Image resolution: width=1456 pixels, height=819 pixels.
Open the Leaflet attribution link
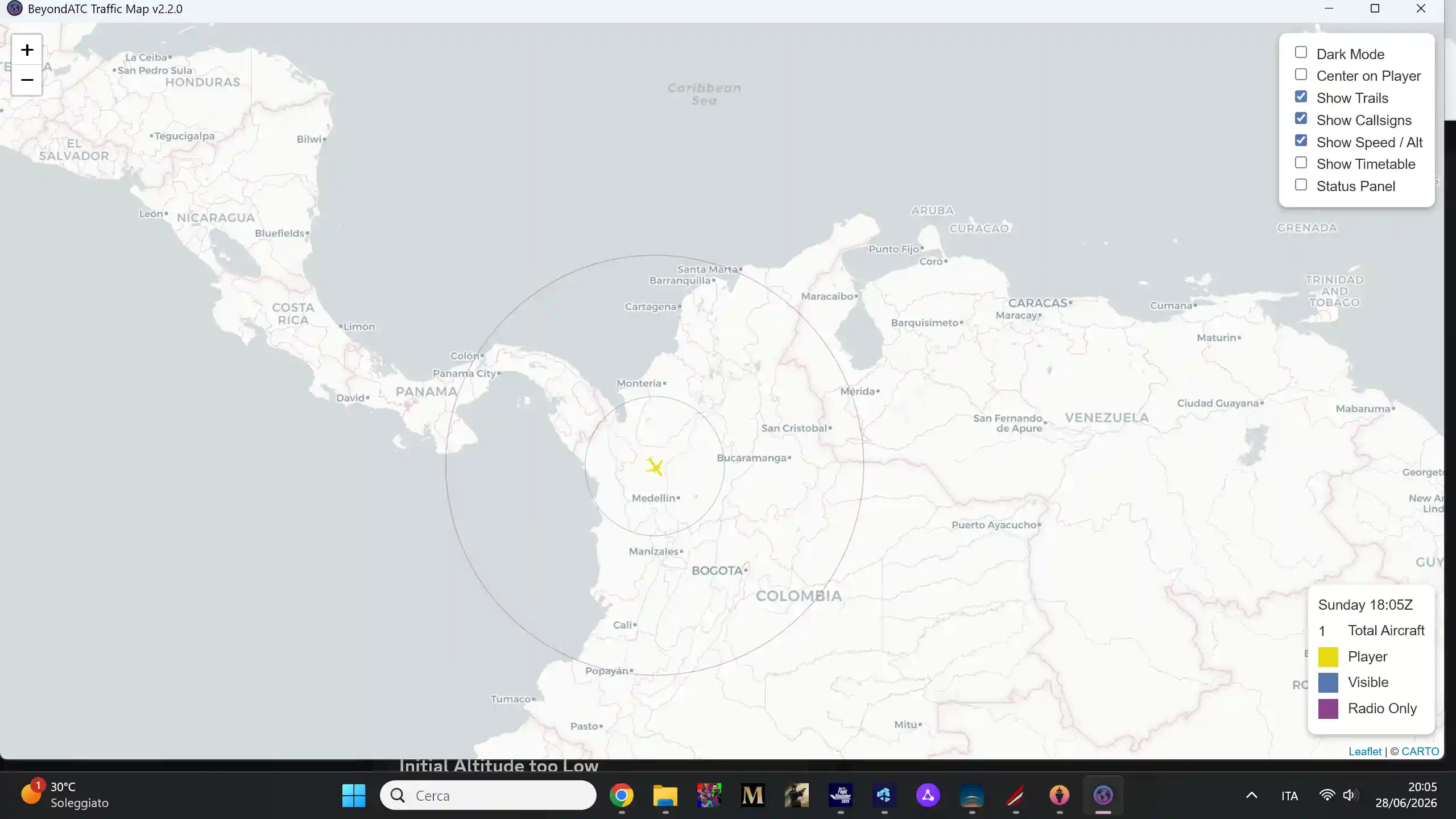pyautogui.click(x=1364, y=751)
